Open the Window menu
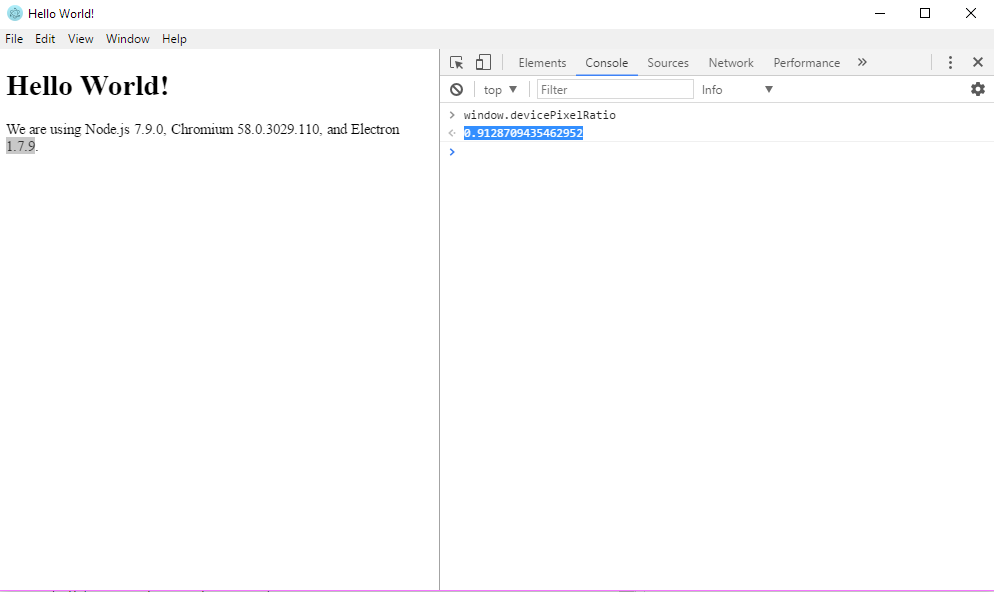This screenshot has width=994, height=592. (x=127, y=39)
